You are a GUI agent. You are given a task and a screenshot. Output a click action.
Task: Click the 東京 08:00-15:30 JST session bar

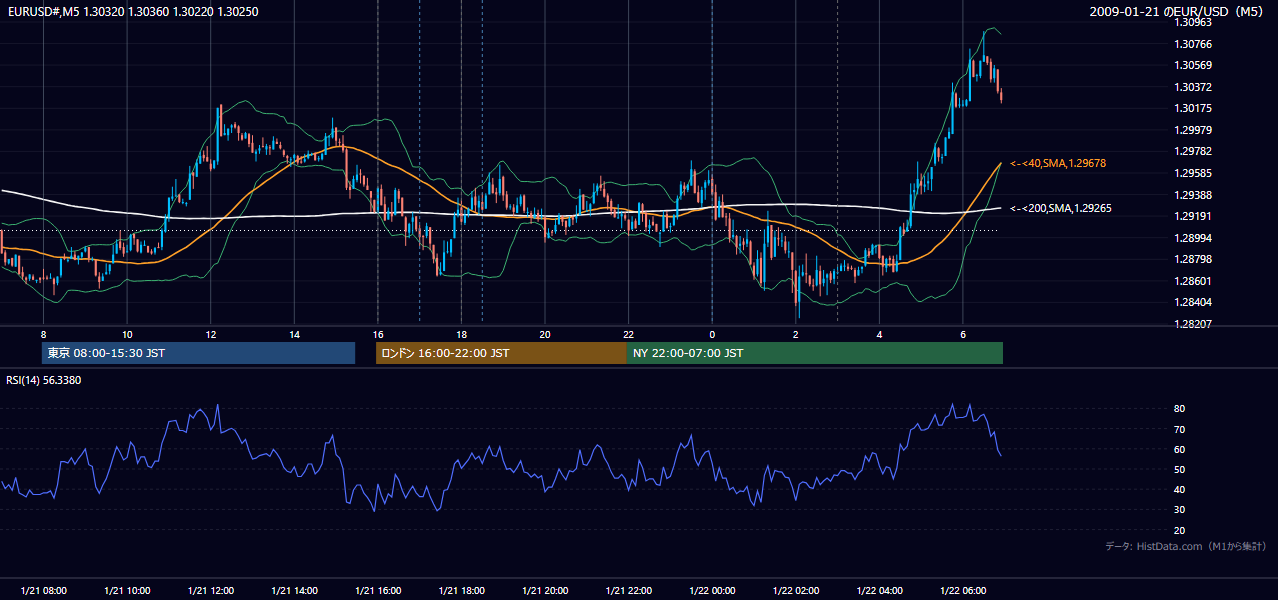pyautogui.click(x=198, y=353)
